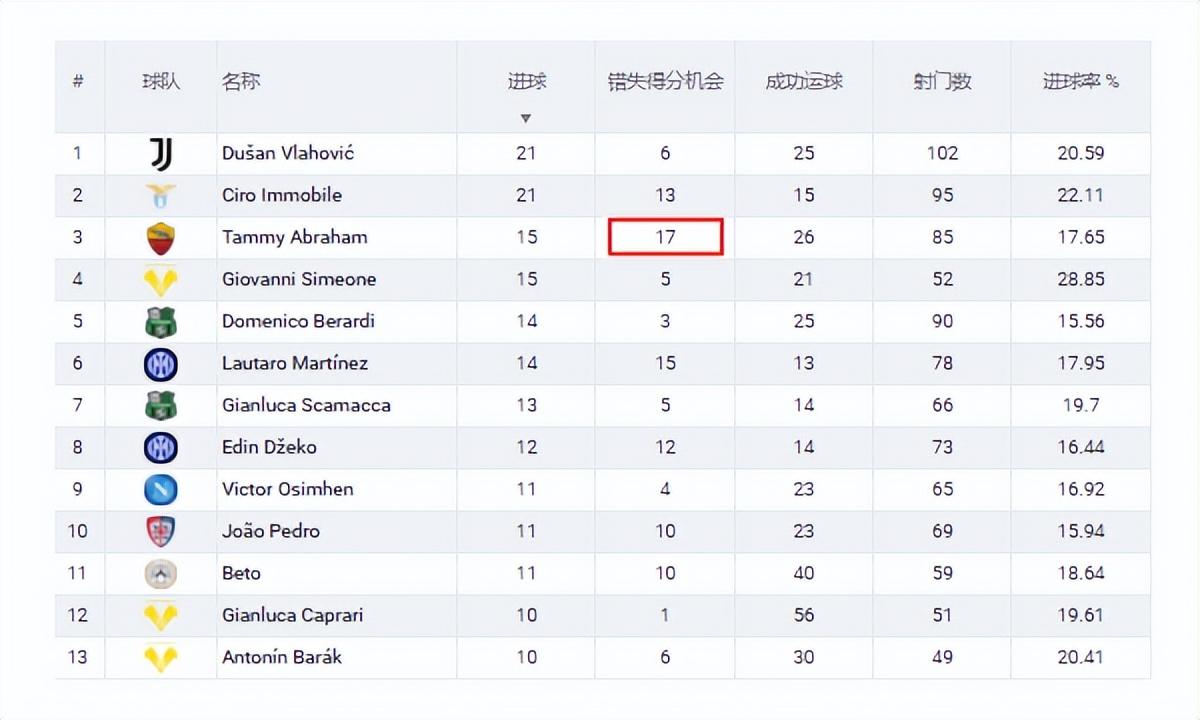Select the Napoli badge for Victor Osimhen

160,489
